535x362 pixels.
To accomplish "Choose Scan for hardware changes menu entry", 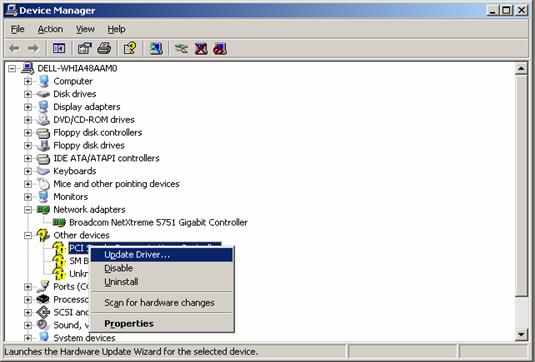I will pyautogui.click(x=162, y=303).
